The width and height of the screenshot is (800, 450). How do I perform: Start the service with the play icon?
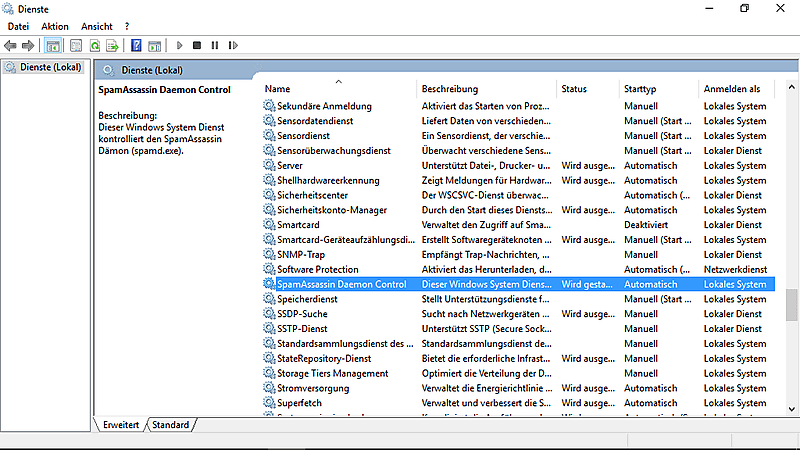(180, 45)
